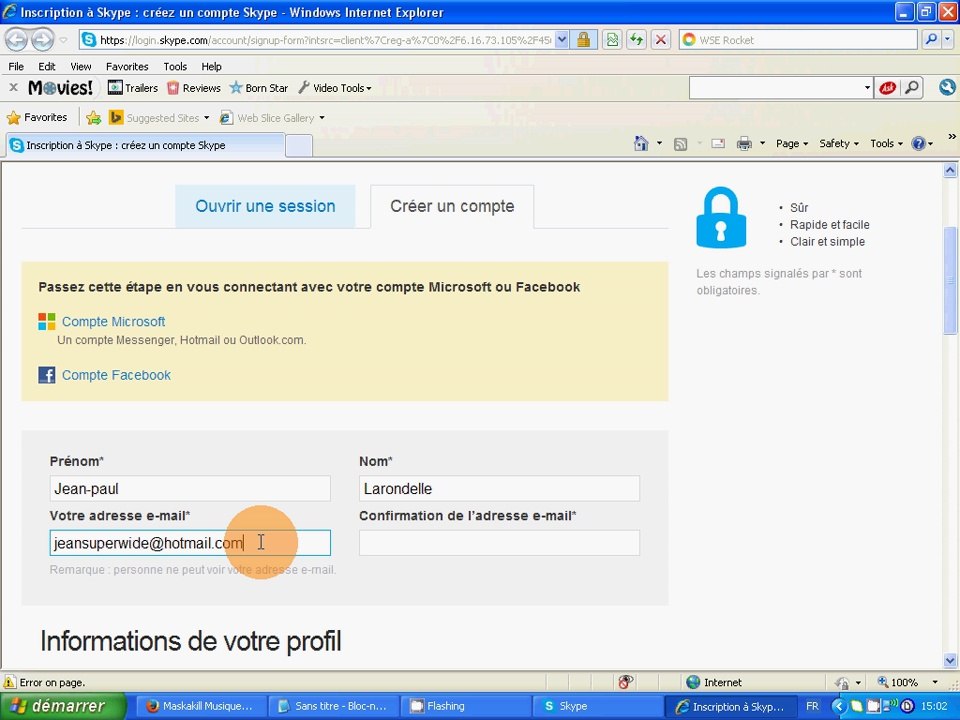This screenshot has width=960, height=720.
Task: Open Born Star from the Movies toolbar
Action: point(258,88)
